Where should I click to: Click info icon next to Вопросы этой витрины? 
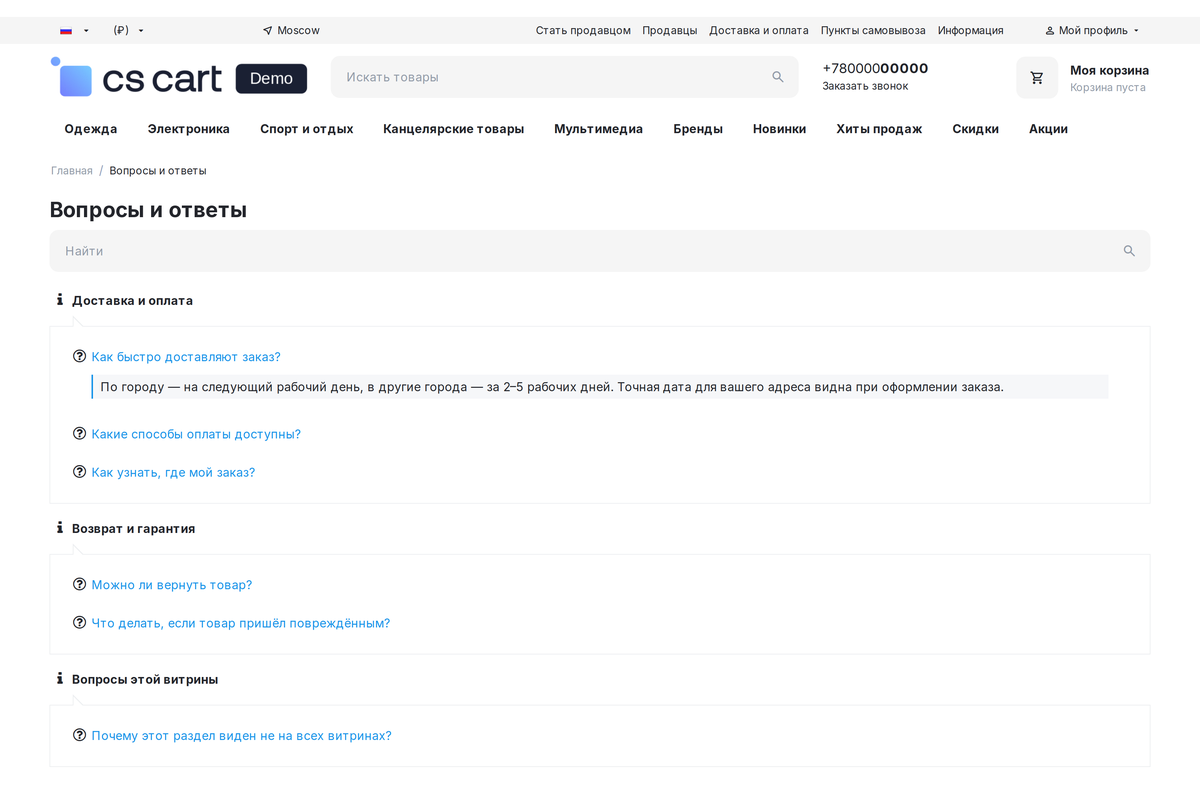pos(60,679)
